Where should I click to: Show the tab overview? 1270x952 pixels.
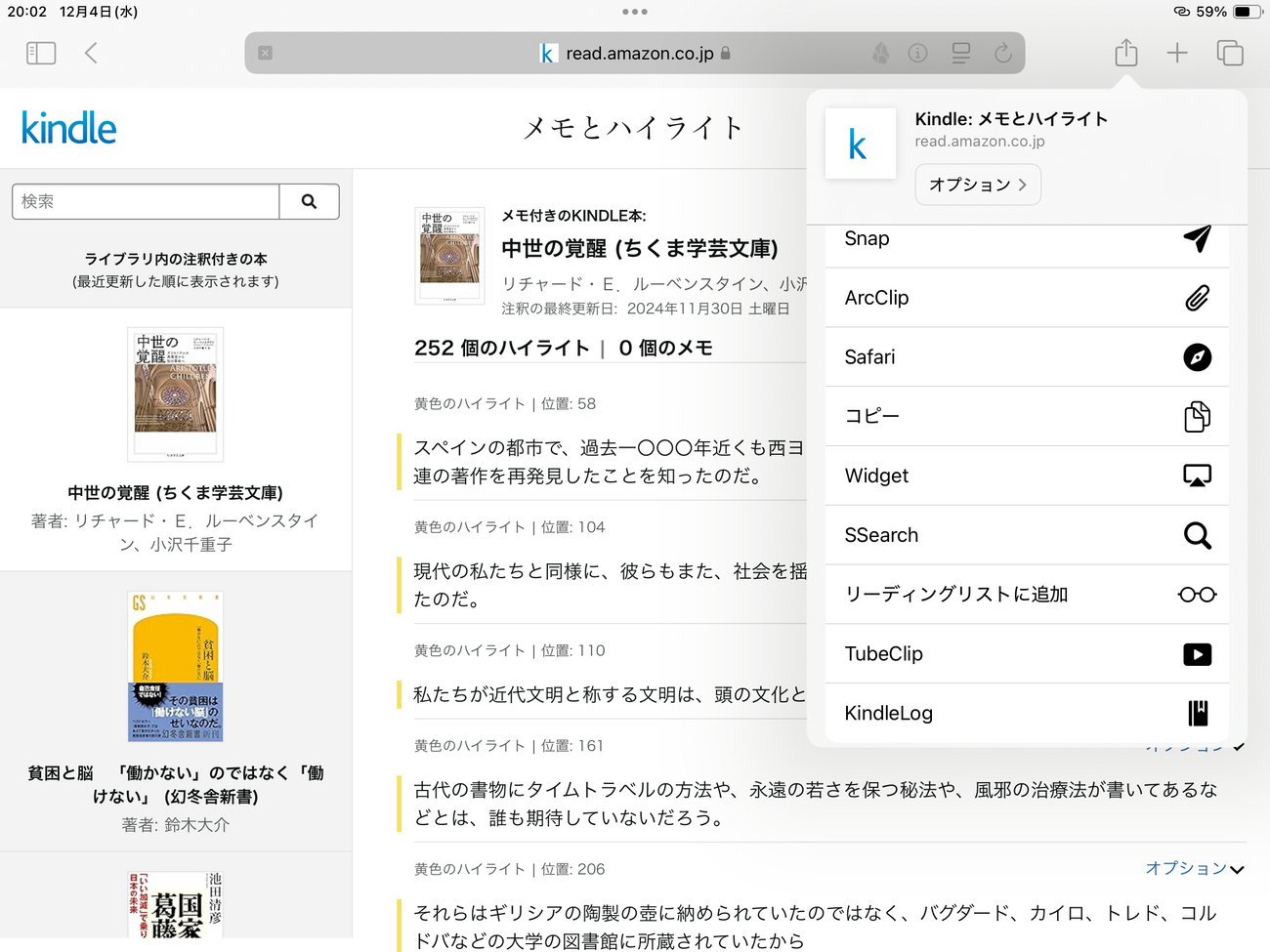1230,53
